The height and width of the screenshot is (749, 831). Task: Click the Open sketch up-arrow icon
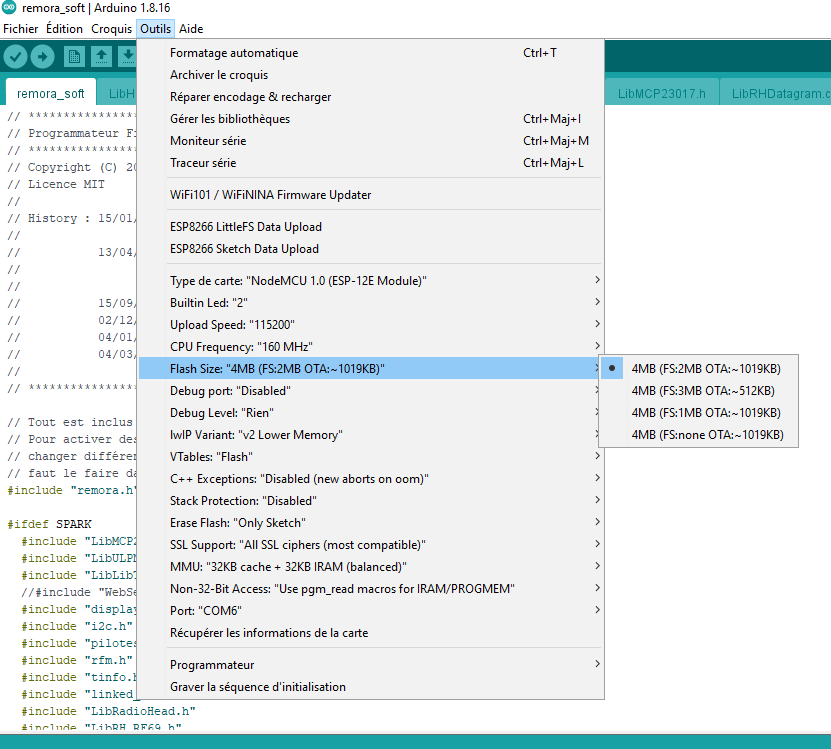pos(101,57)
